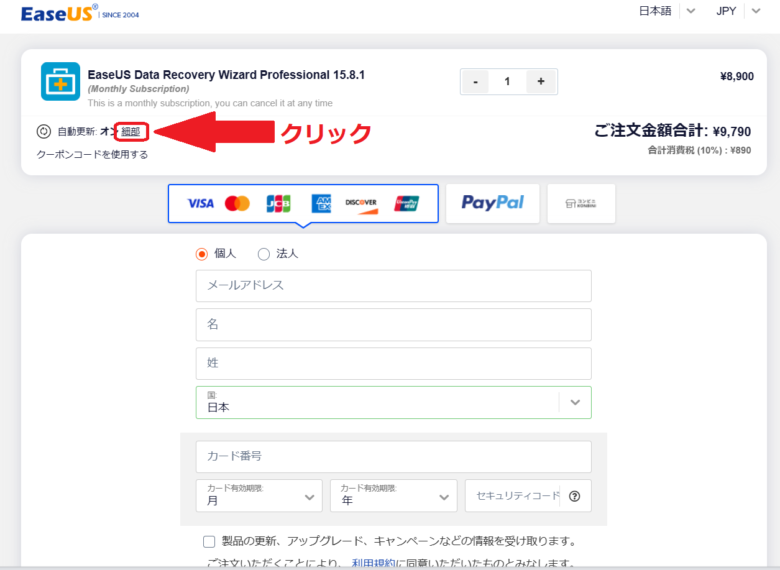The image size is (780, 570).
Task: Click the ご注文金額合計 ¥9,790 total
Action: click(673, 131)
